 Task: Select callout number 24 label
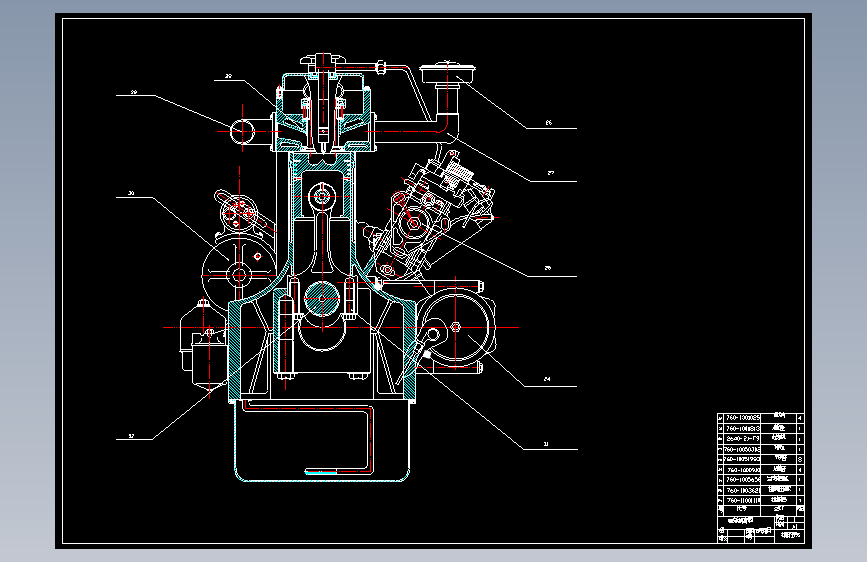(x=547, y=379)
